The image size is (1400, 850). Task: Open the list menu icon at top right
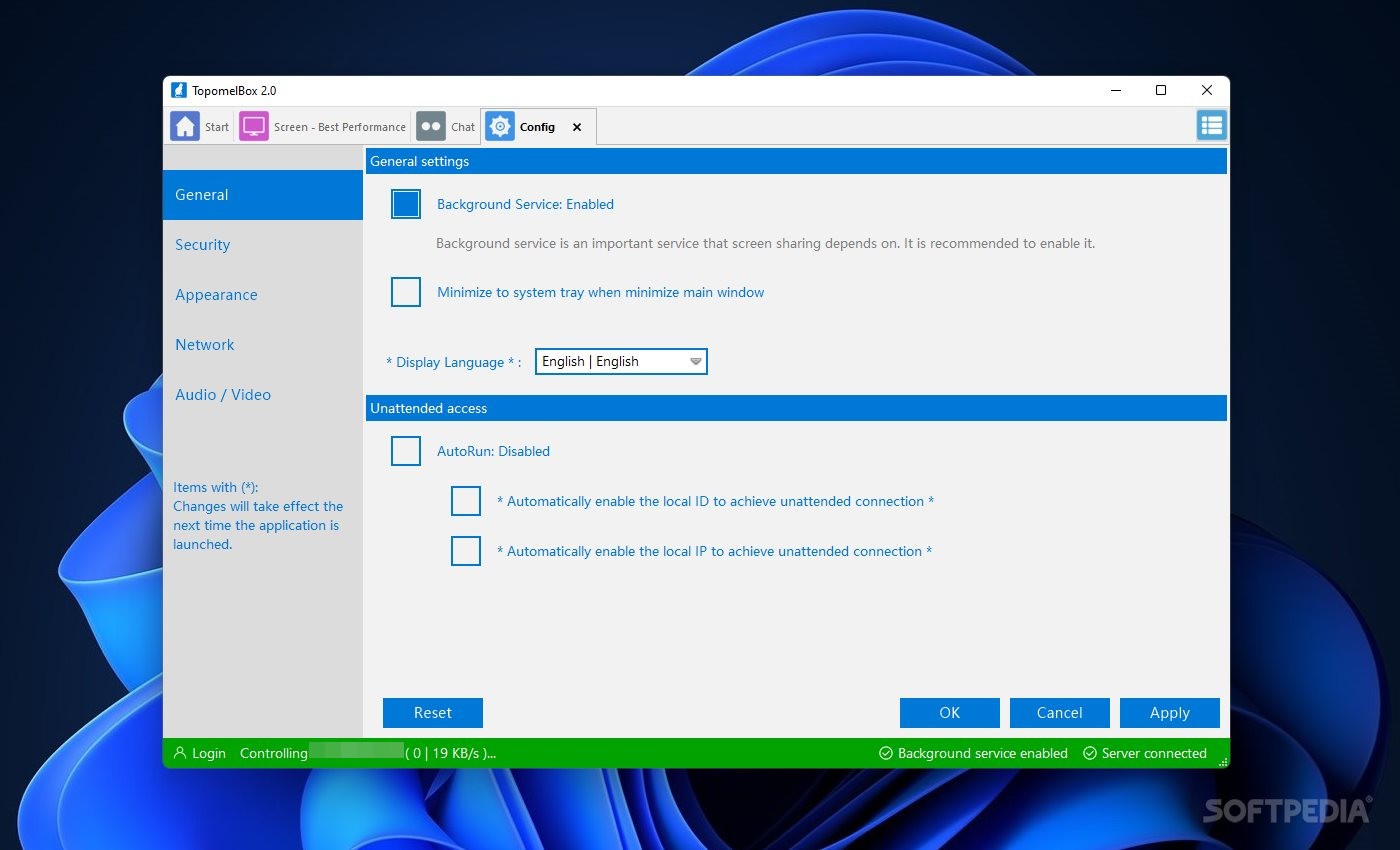[x=1212, y=125]
